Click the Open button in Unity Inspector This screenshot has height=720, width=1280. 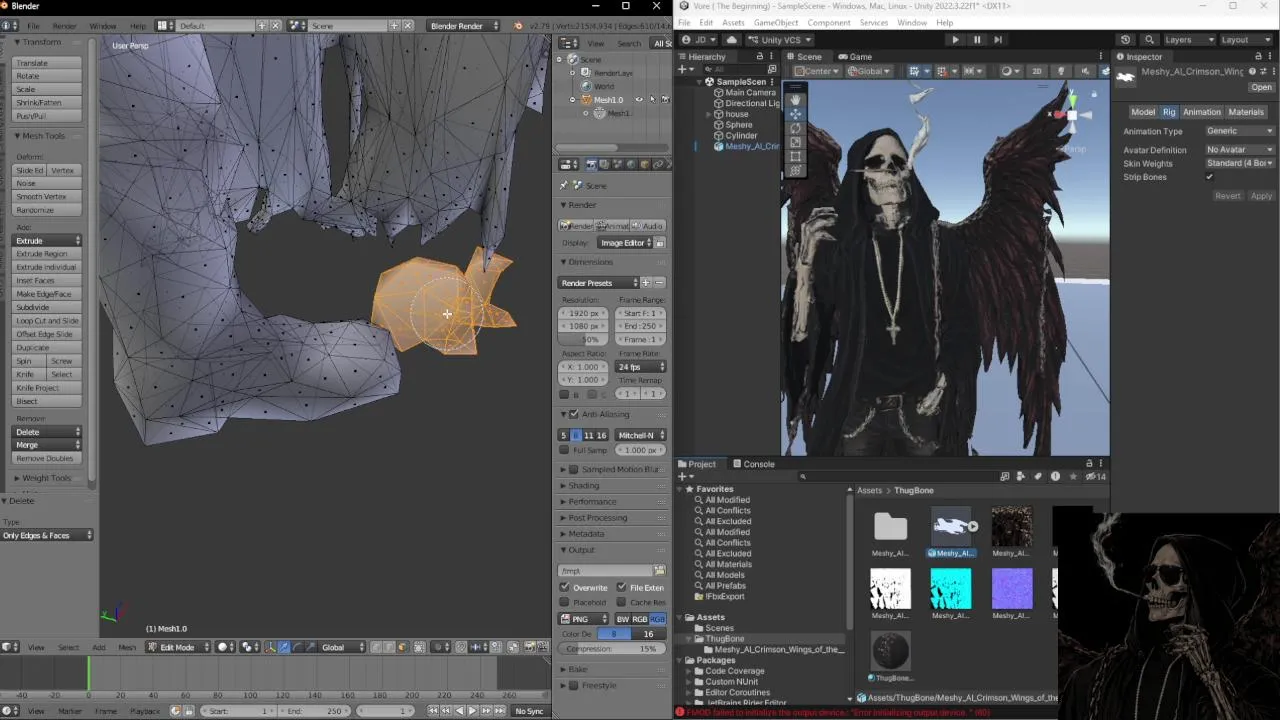pyautogui.click(x=1261, y=87)
